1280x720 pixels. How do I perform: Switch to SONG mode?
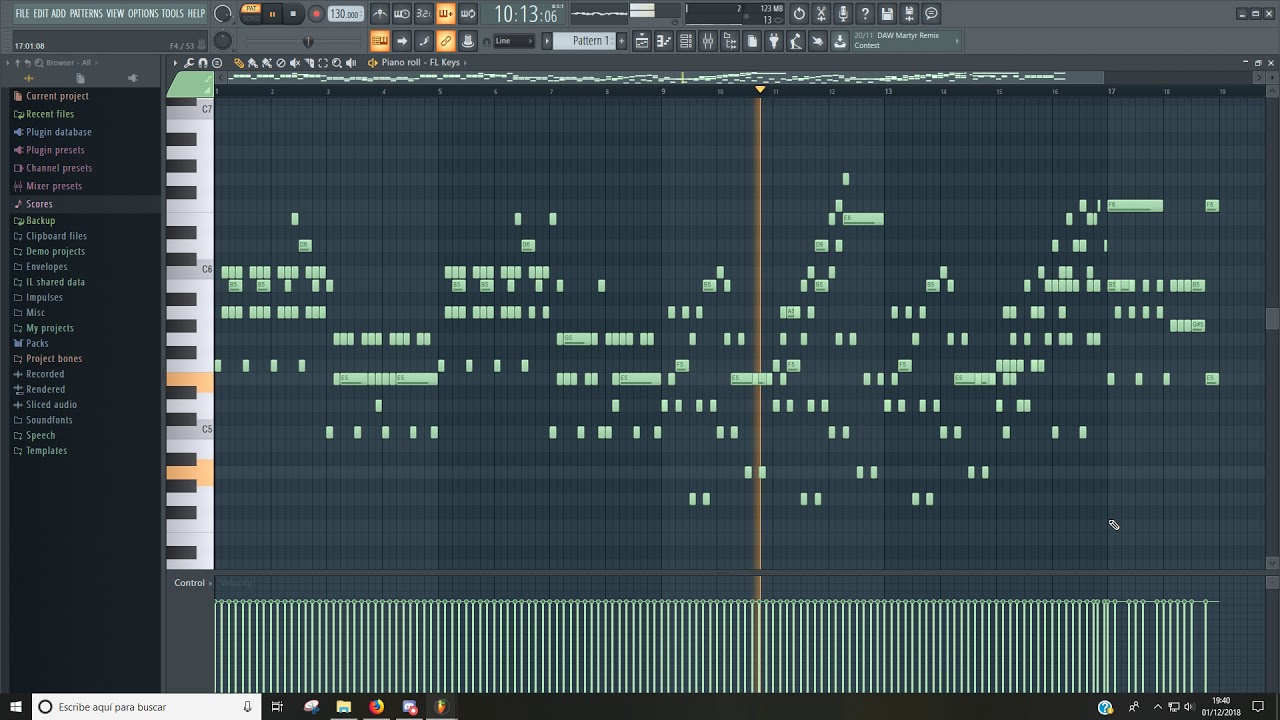(250, 18)
